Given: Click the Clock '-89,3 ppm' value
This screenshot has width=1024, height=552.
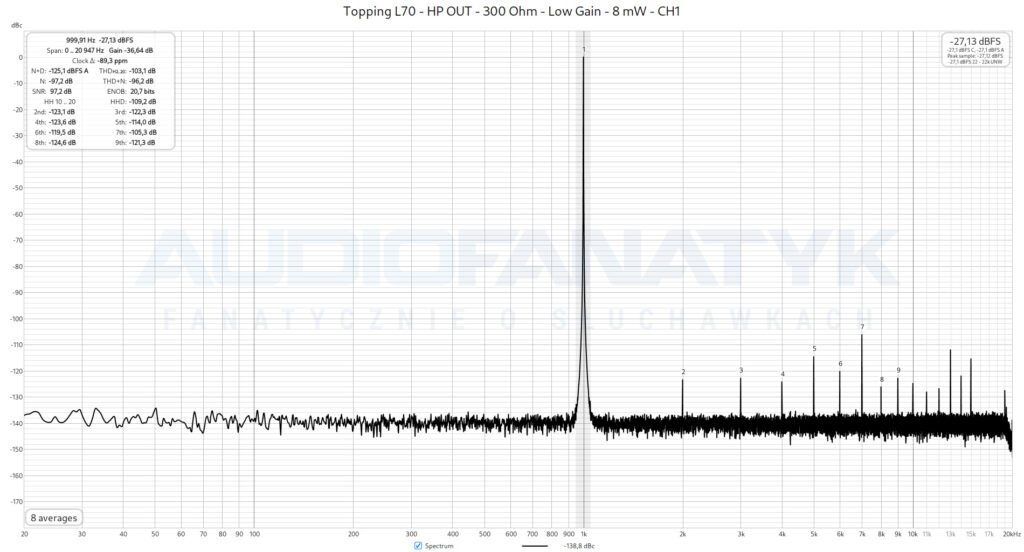Looking at the screenshot, I should [112, 61].
